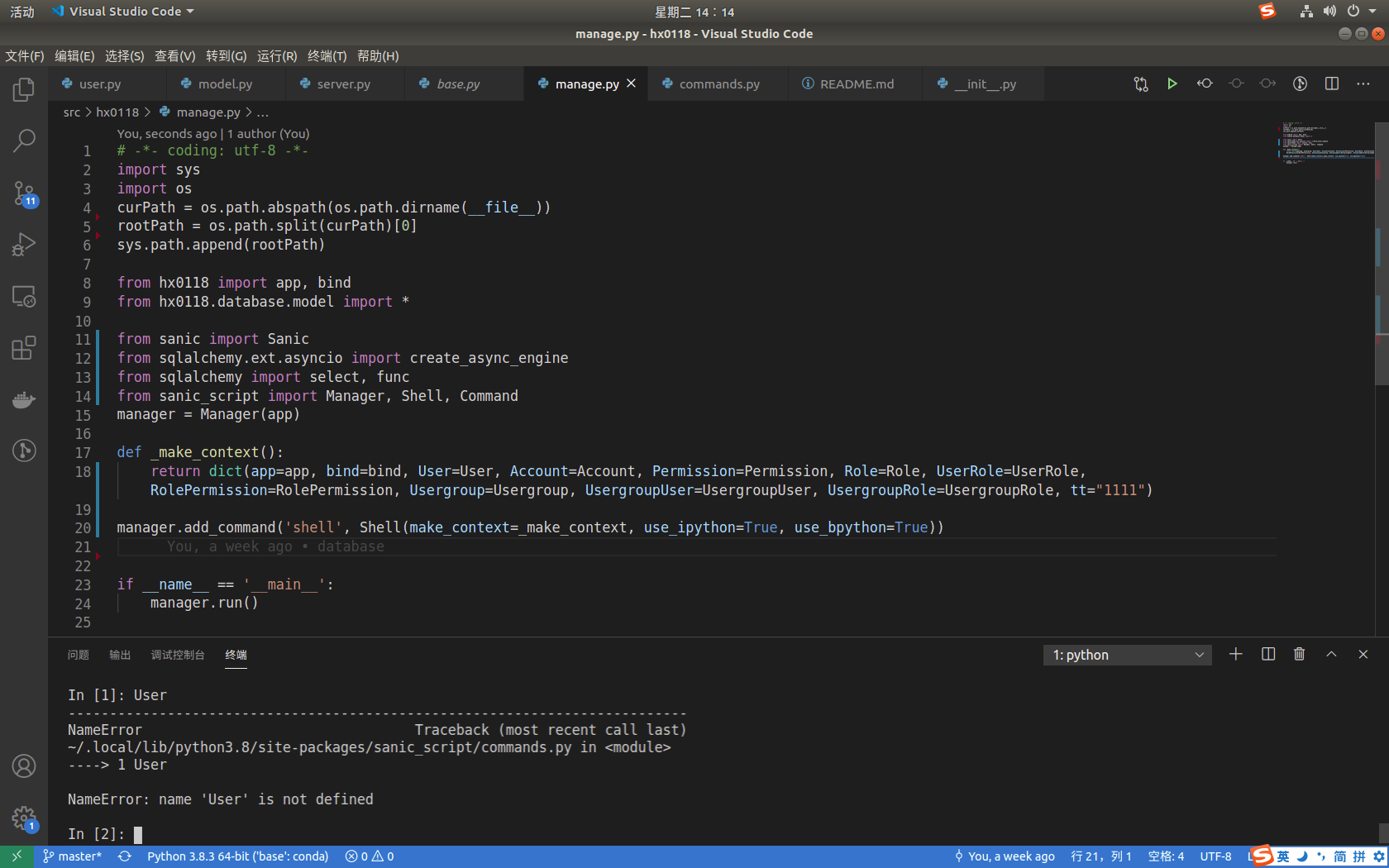Image resolution: width=1389 pixels, height=868 pixels.
Task: Click the sync changes icon near master branch
Action: pyautogui.click(x=124, y=856)
